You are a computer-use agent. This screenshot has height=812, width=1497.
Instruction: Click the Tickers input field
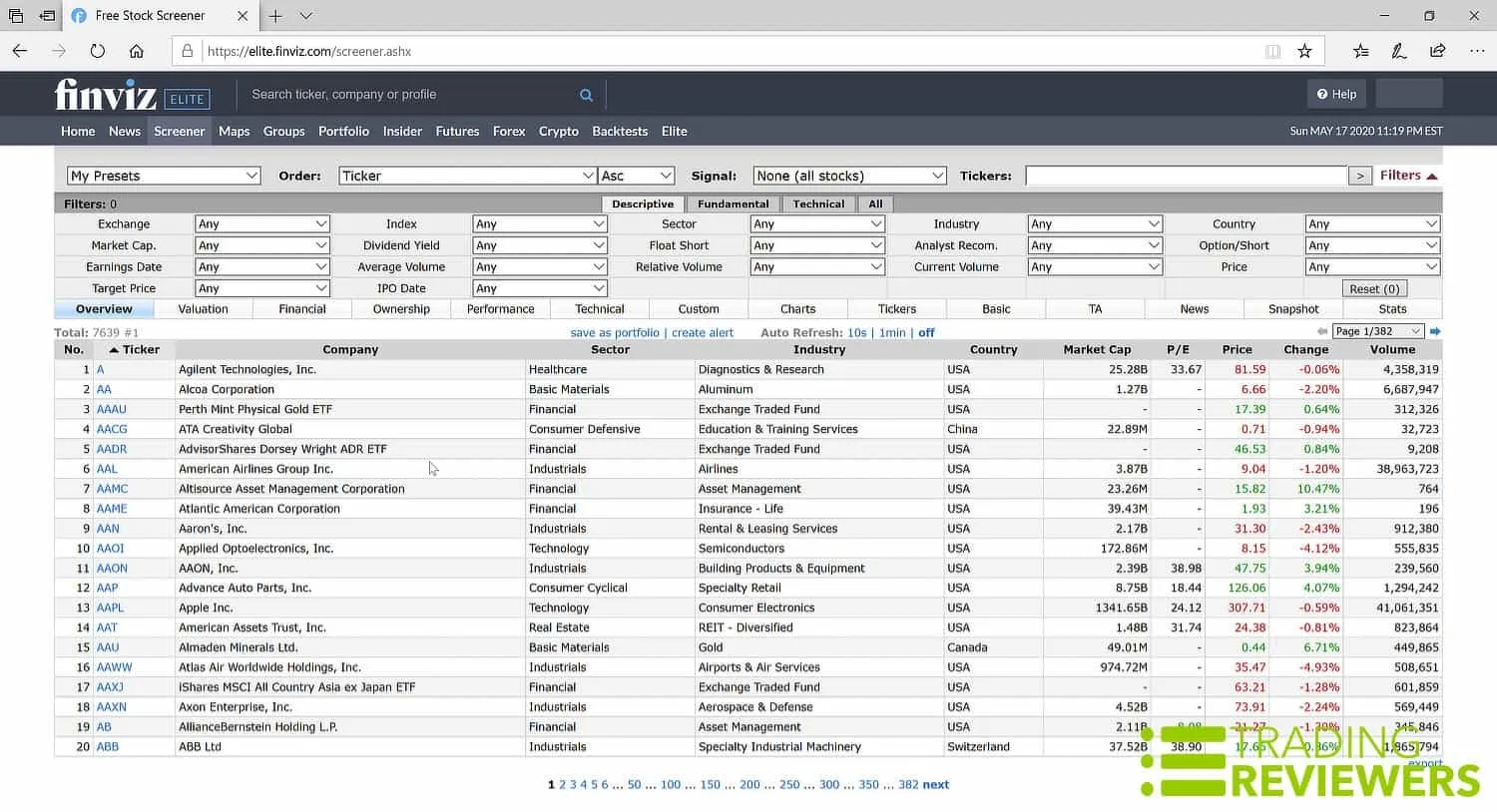point(1187,176)
